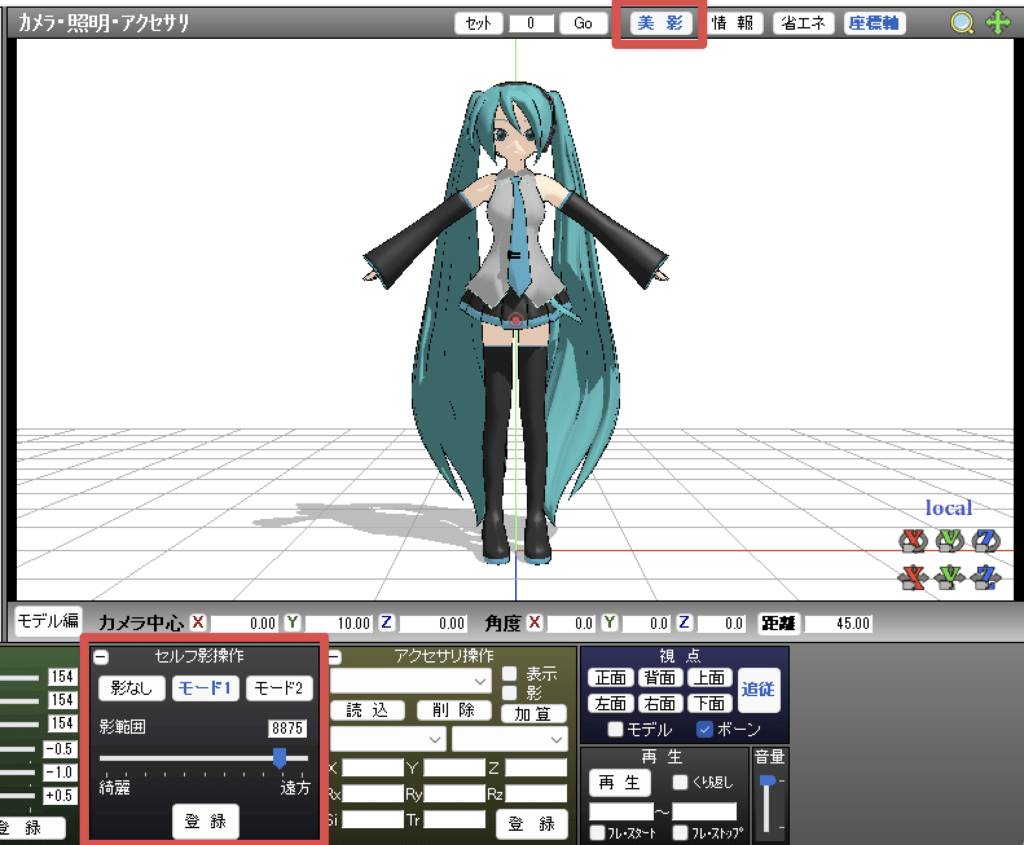Rotate around Z axis icon
1024x845 pixels.
click(x=986, y=541)
